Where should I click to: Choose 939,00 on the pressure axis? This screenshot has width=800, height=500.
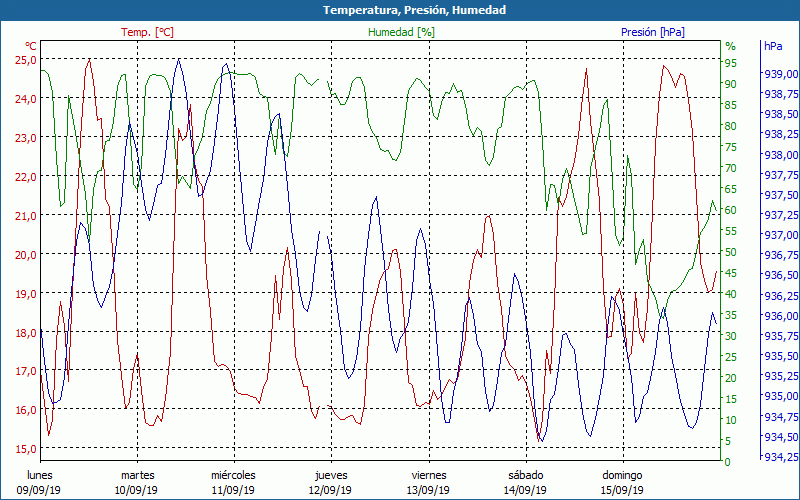coord(781,74)
